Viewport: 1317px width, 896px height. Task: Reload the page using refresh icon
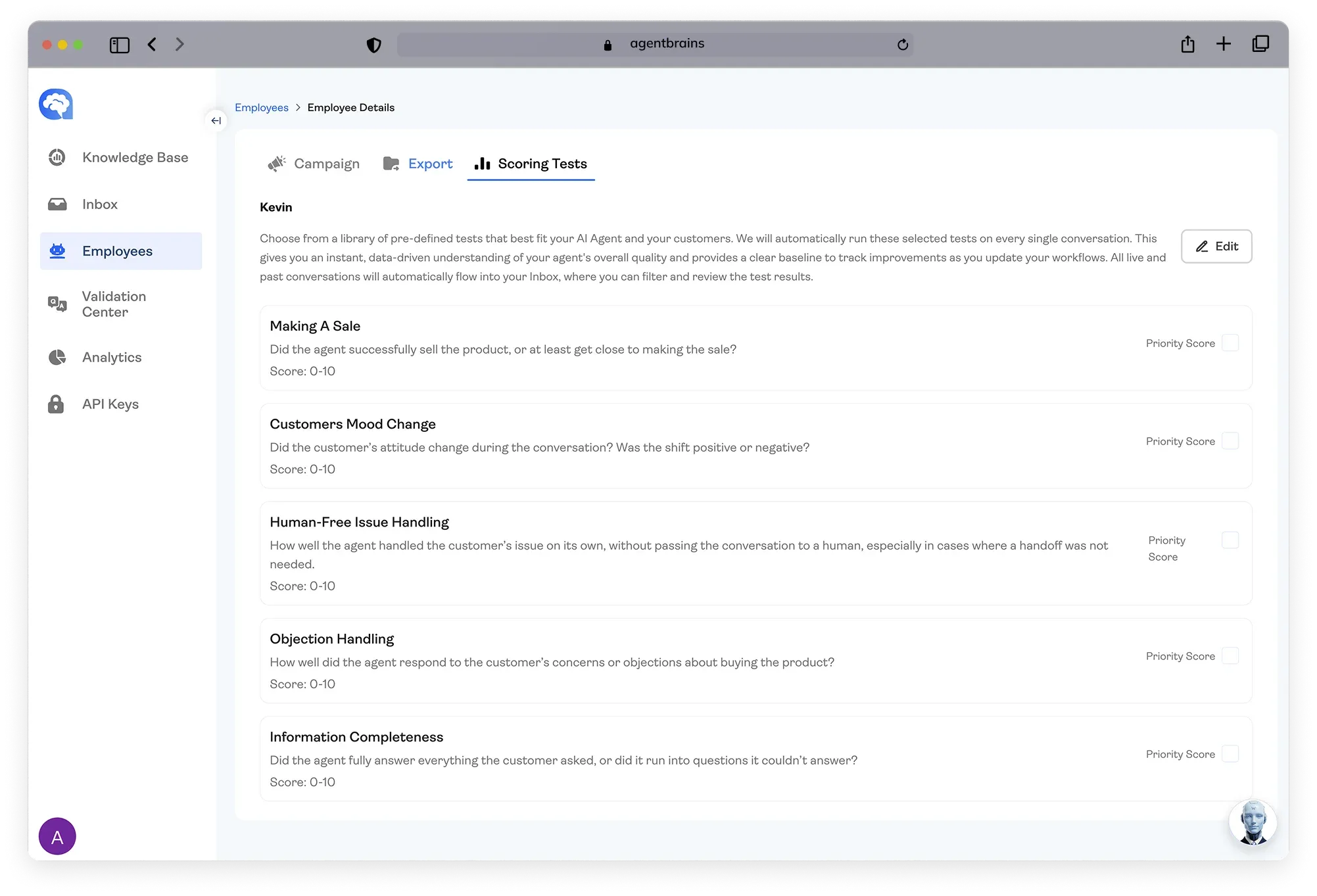click(x=903, y=44)
